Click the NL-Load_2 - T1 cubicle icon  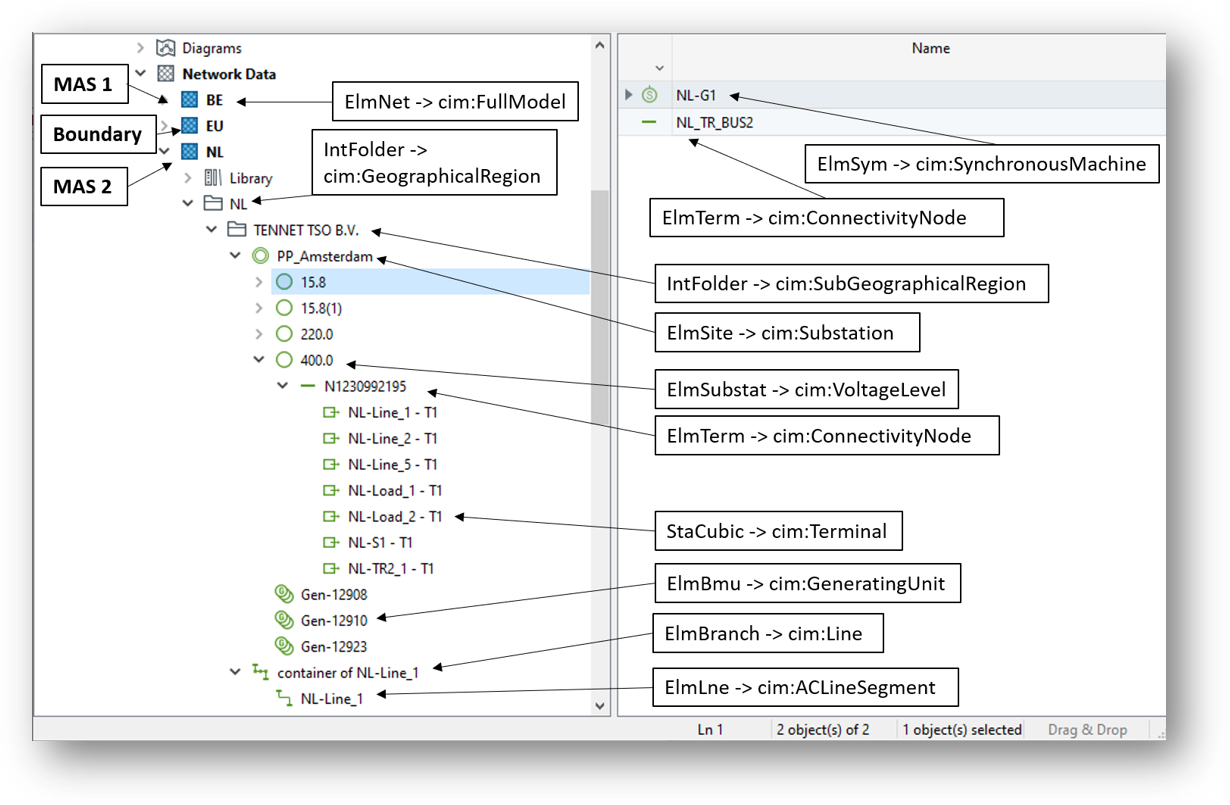[x=331, y=516]
